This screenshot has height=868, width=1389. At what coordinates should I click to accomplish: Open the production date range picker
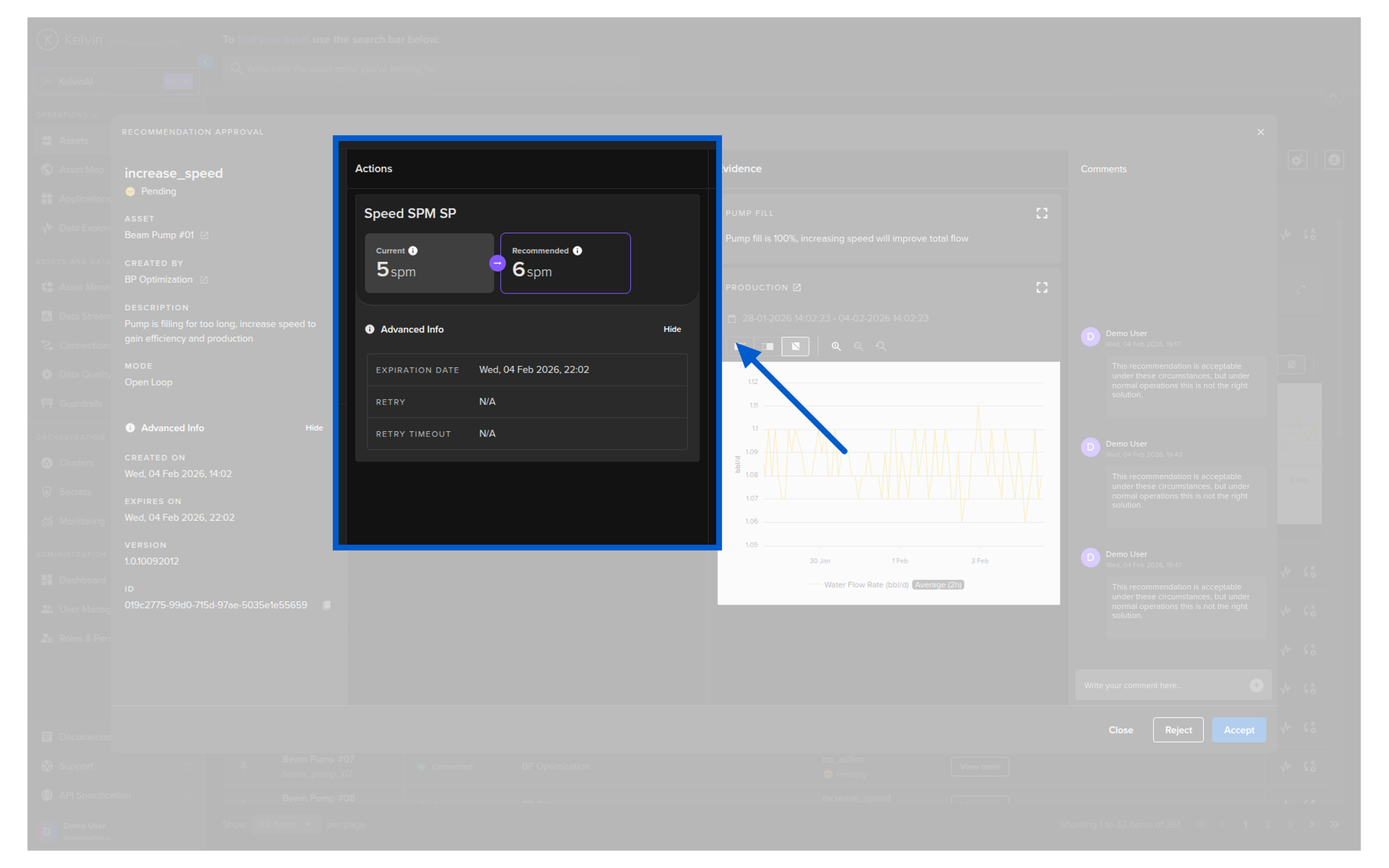[834, 319]
